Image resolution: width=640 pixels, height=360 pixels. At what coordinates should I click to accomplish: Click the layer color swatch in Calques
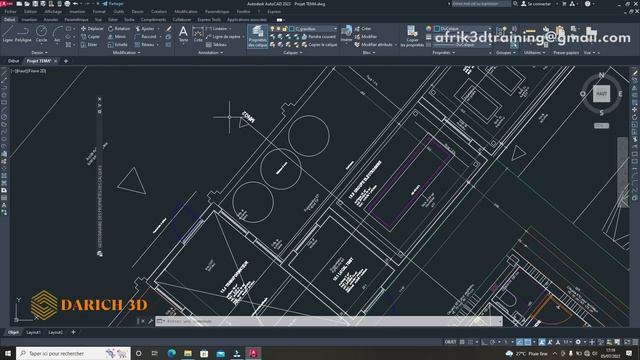coord(292,29)
